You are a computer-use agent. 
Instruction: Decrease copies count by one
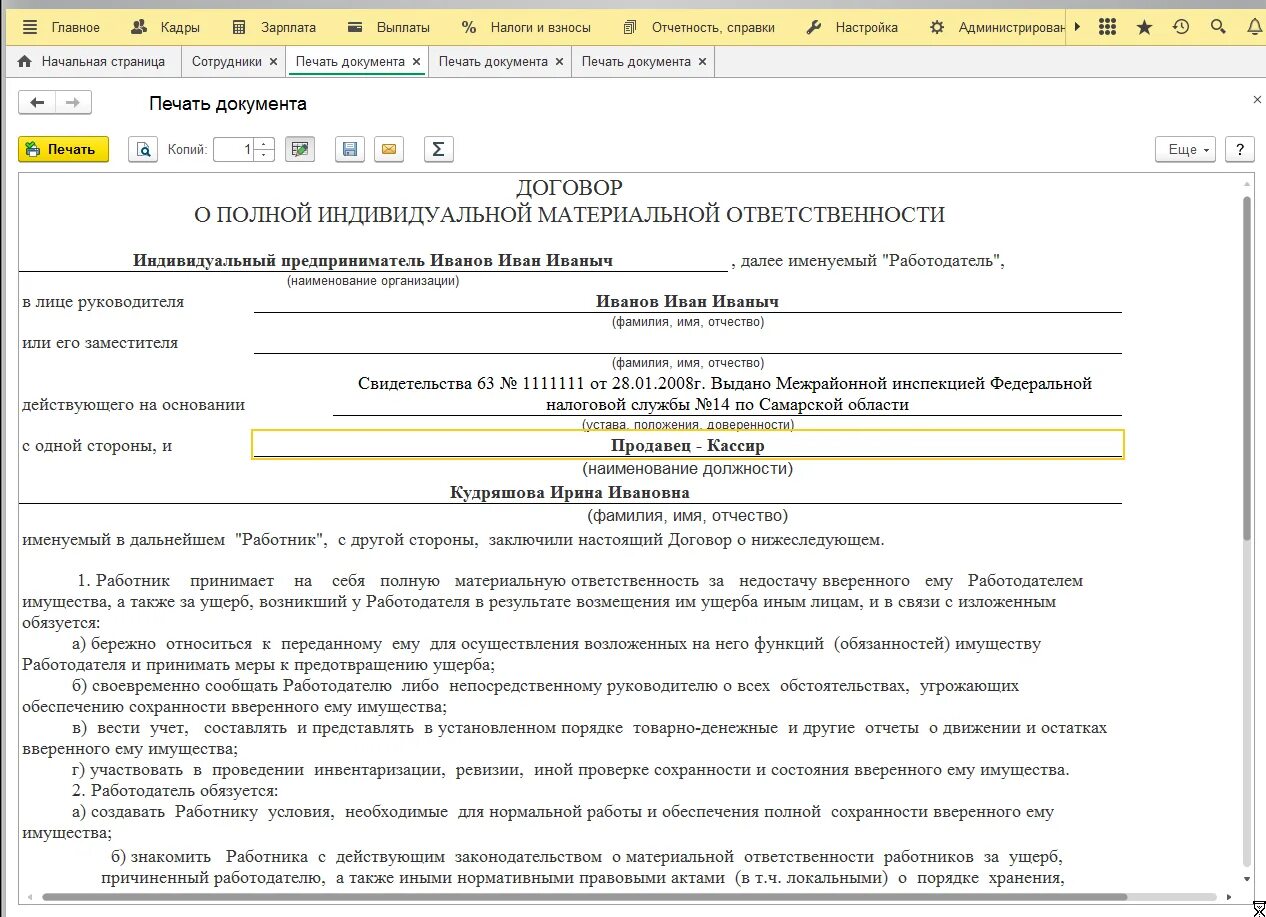coord(264,155)
